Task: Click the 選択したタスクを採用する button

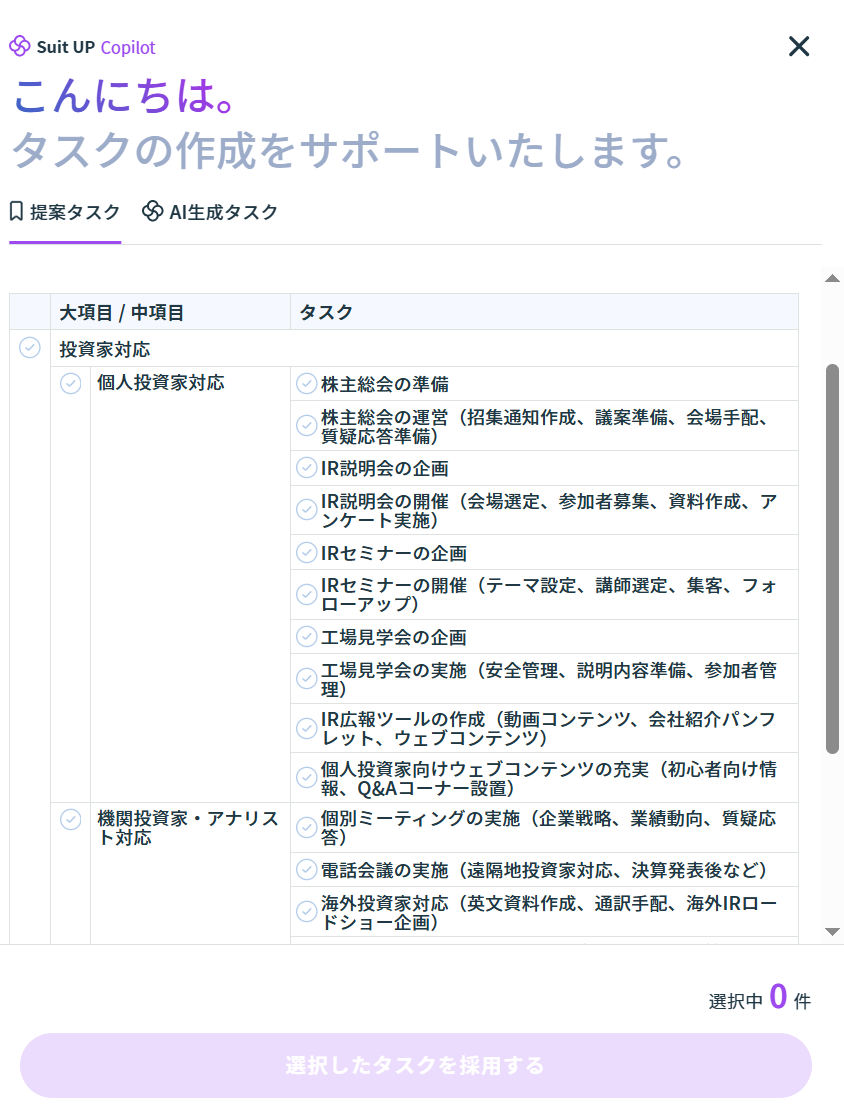Action: (415, 1065)
